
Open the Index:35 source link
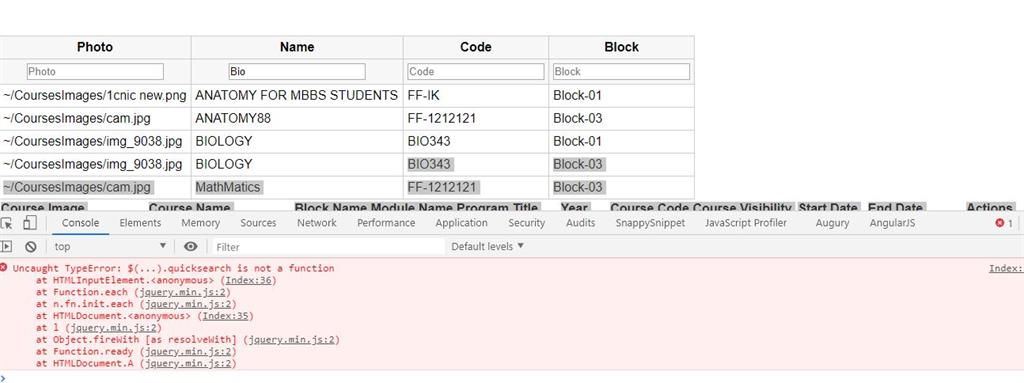[227, 316]
